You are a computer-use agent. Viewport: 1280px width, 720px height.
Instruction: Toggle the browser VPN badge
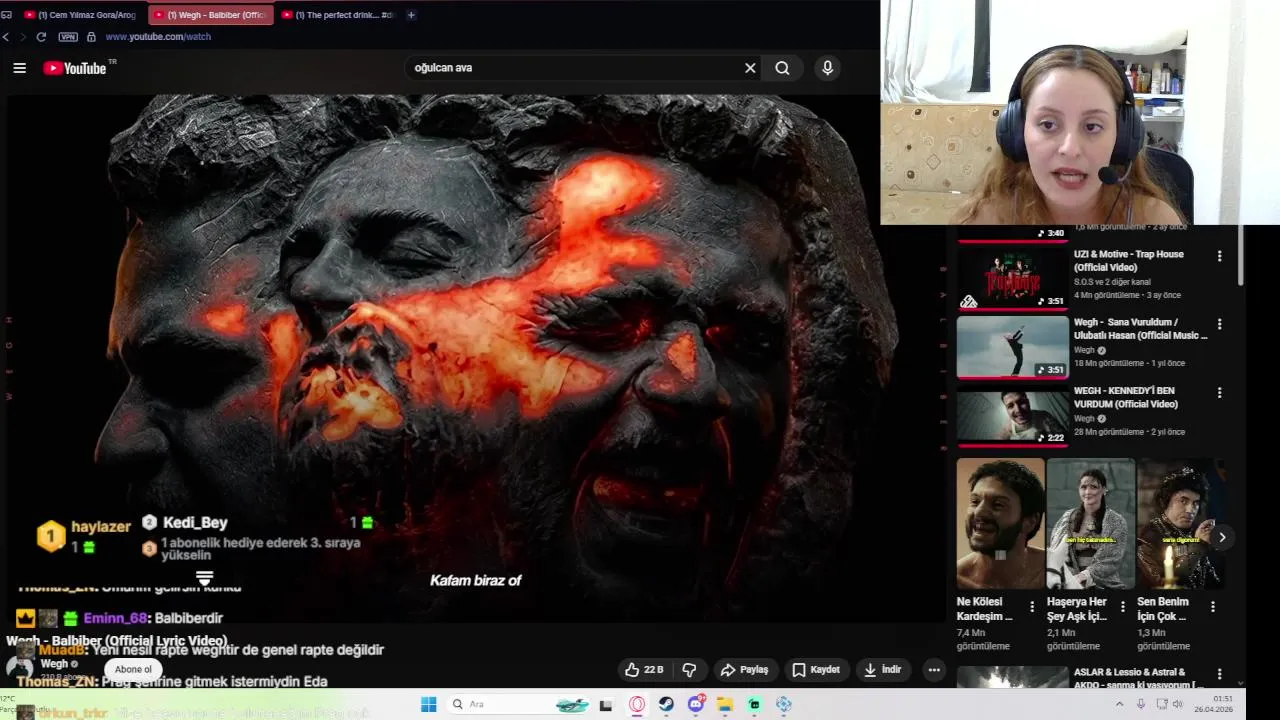point(68,37)
